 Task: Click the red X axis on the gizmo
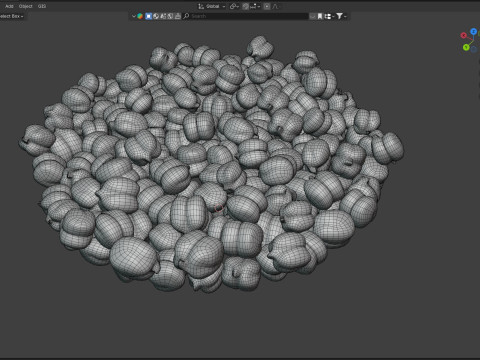pyautogui.click(x=463, y=35)
